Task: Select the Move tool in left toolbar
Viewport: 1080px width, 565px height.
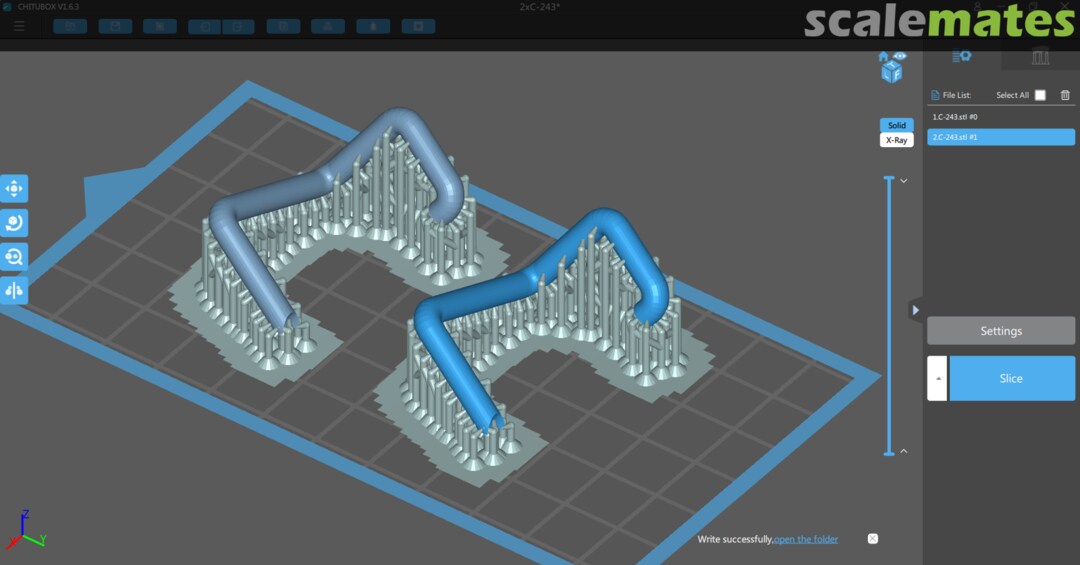Action: tap(15, 188)
